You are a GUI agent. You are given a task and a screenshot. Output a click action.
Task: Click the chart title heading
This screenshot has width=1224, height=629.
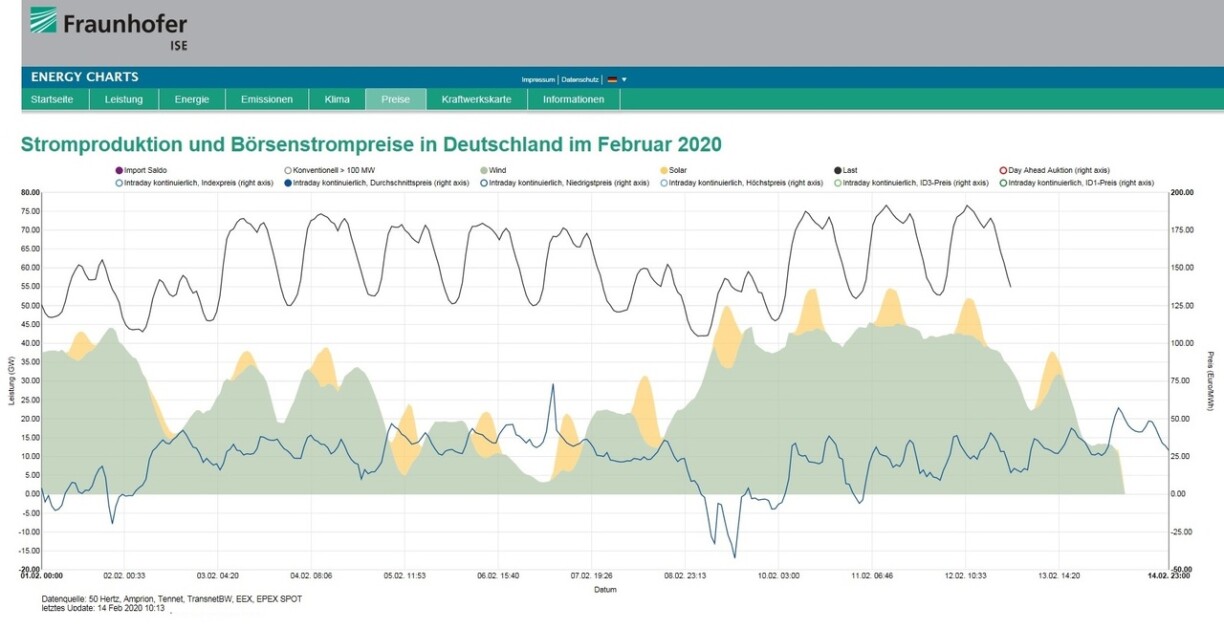pyautogui.click(x=371, y=145)
